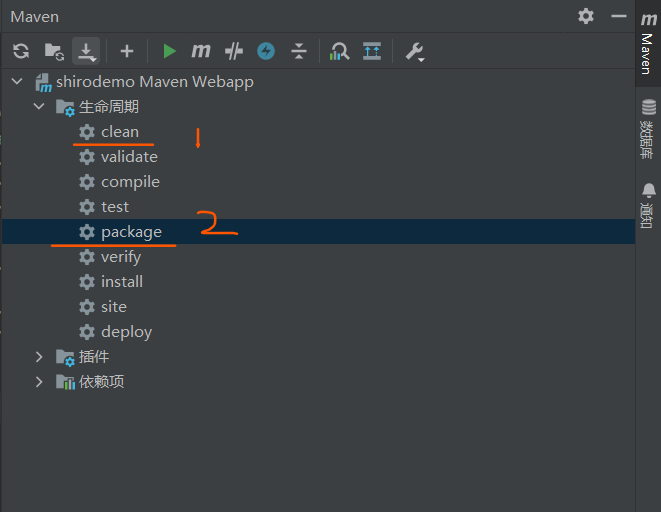Open the 通知 notifications side tab
The width and height of the screenshot is (661, 512).
[648, 204]
